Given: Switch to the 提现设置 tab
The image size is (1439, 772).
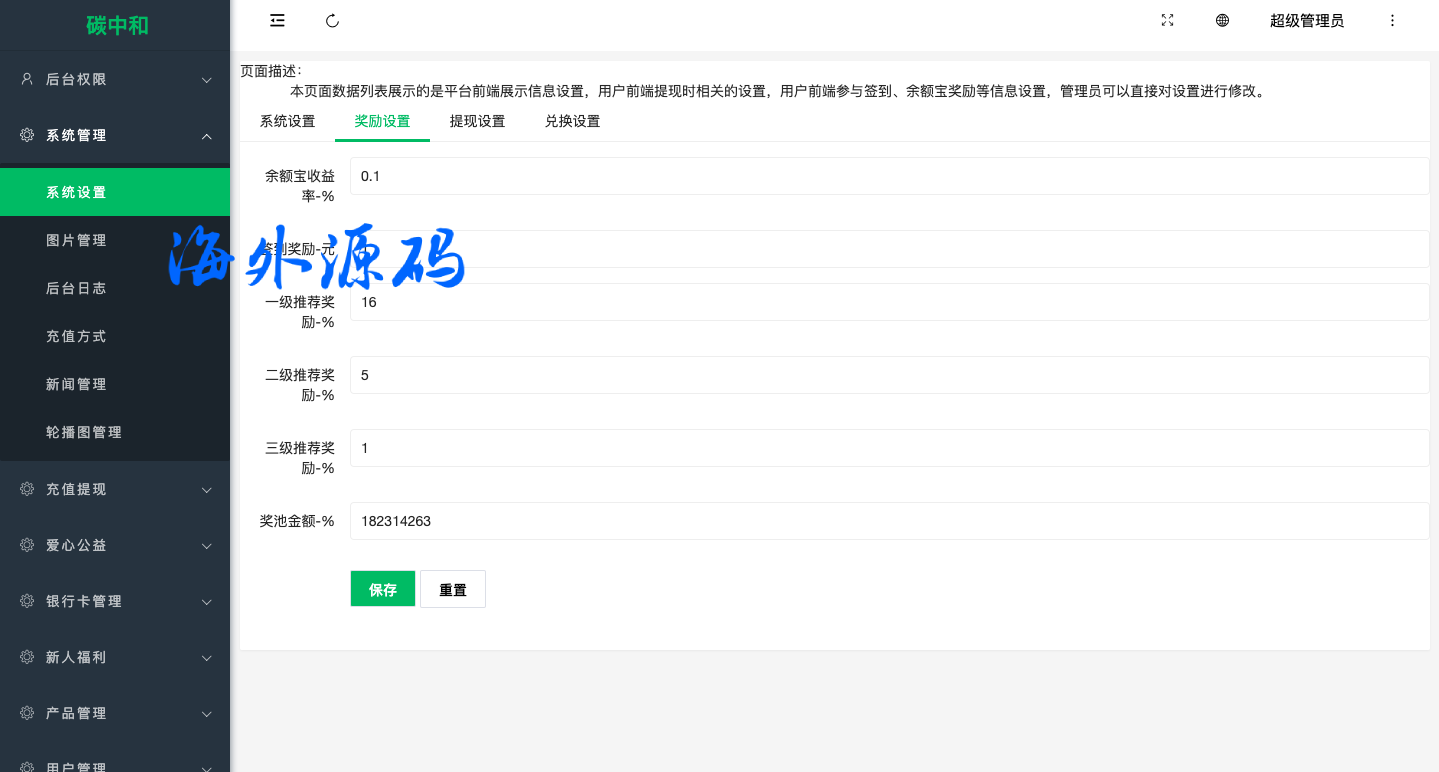Looking at the screenshot, I should [477, 122].
